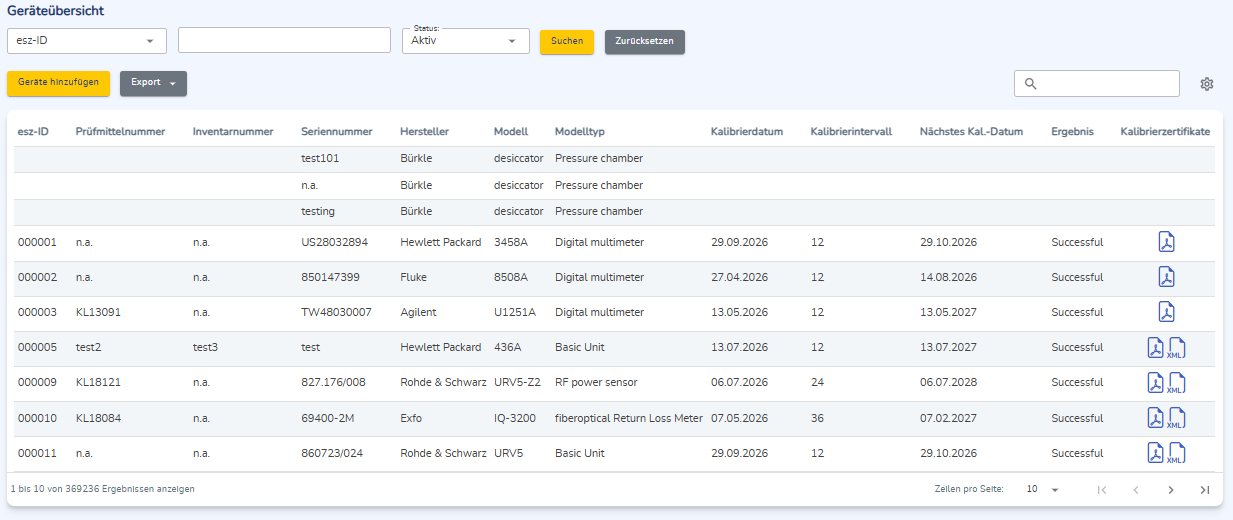Click calibration date 27.04.2026
This screenshot has height=520, width=1233.
tap(739, 277)
